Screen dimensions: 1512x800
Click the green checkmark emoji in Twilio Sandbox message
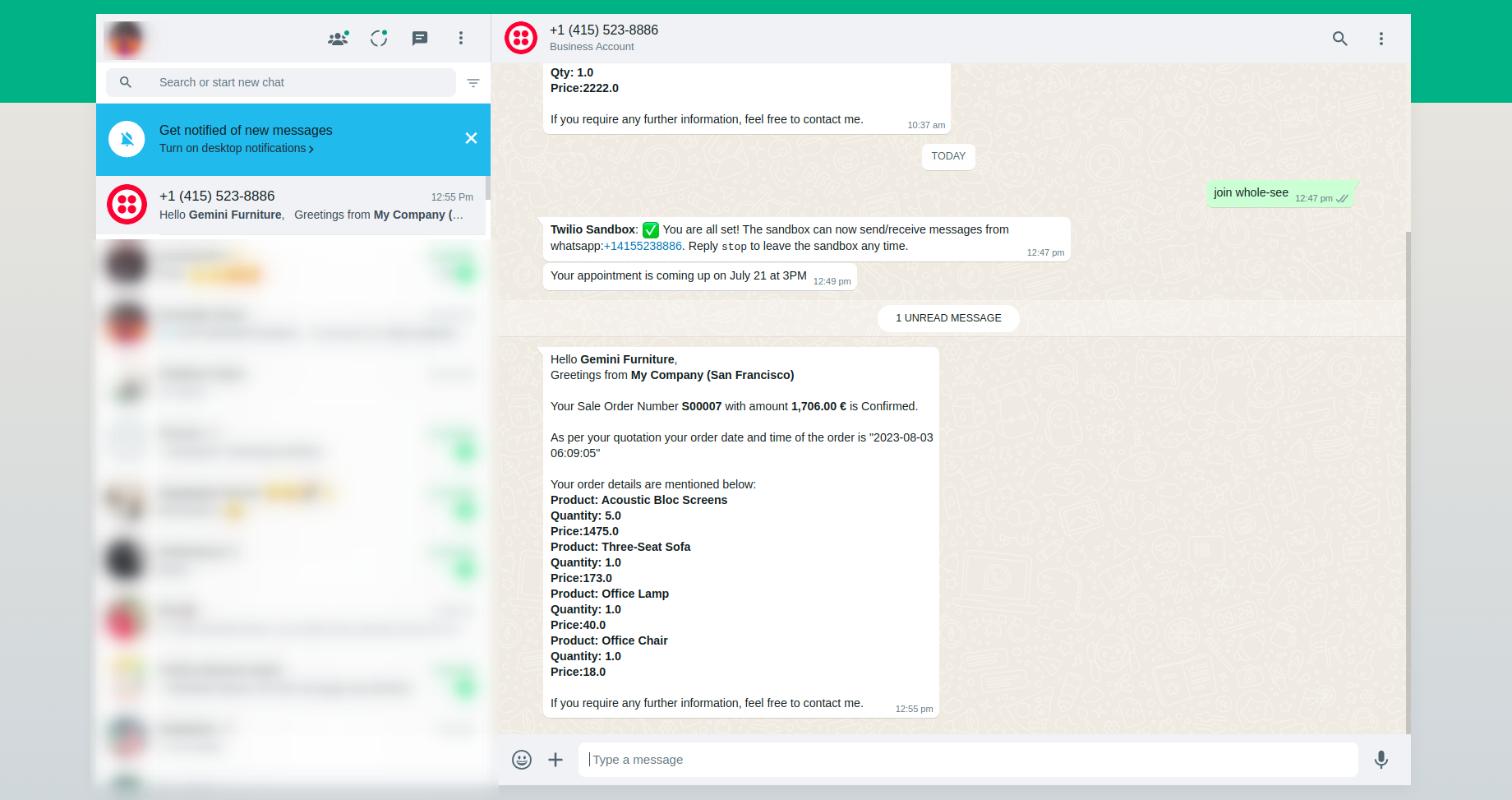coord(651,230)
